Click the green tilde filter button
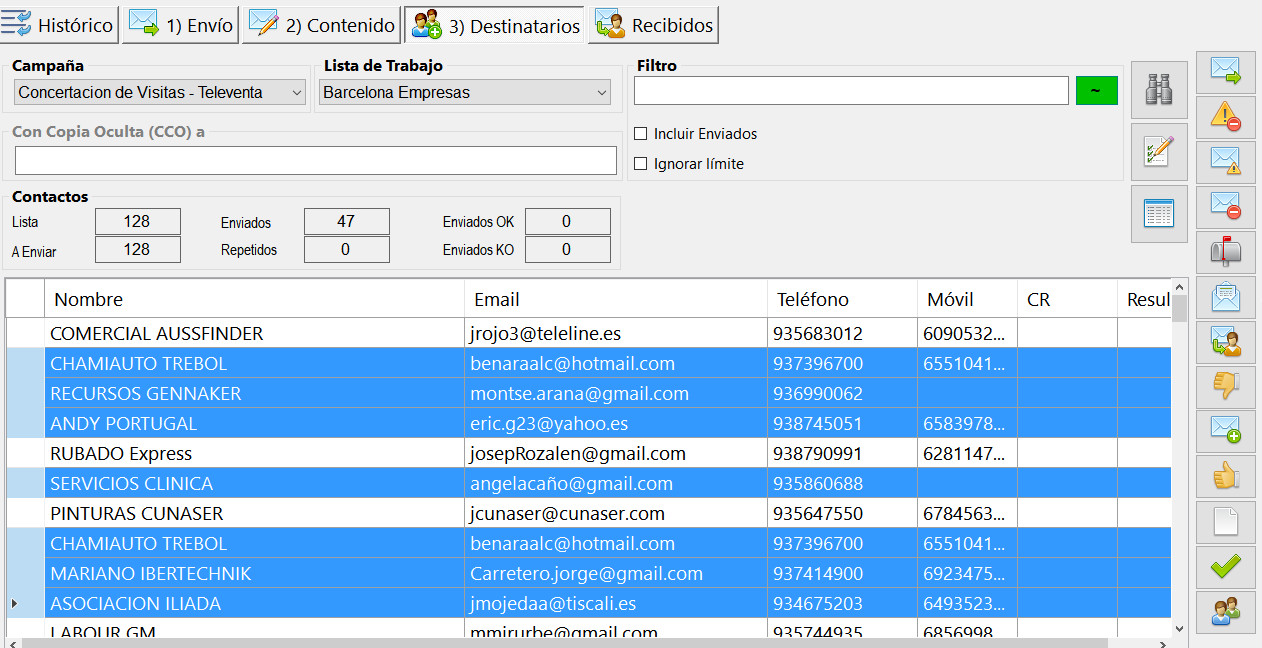Viewport: 1262px width, 648px height. click(x=1096, y=91)
